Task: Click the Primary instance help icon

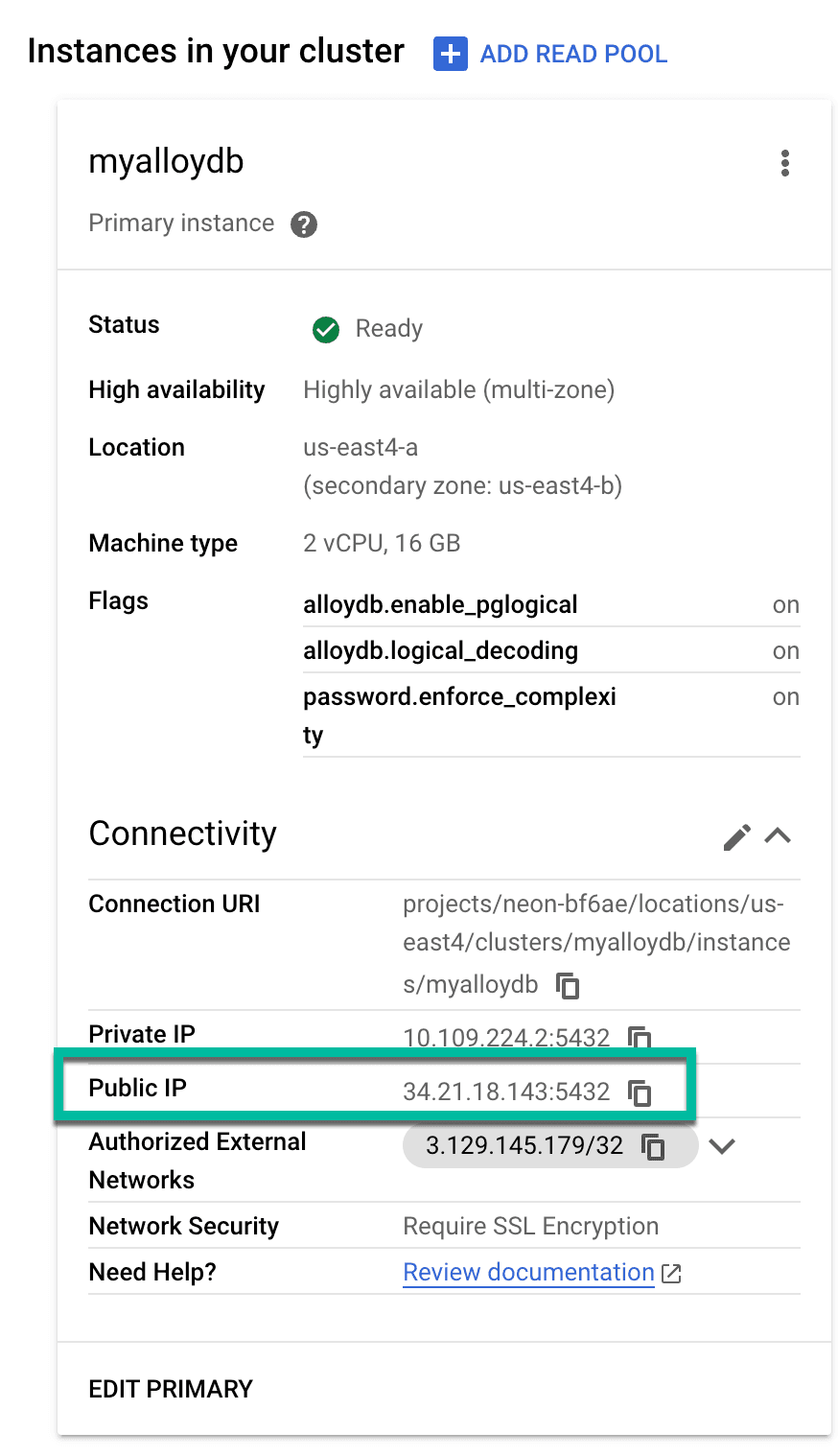Action: (304, 224)
